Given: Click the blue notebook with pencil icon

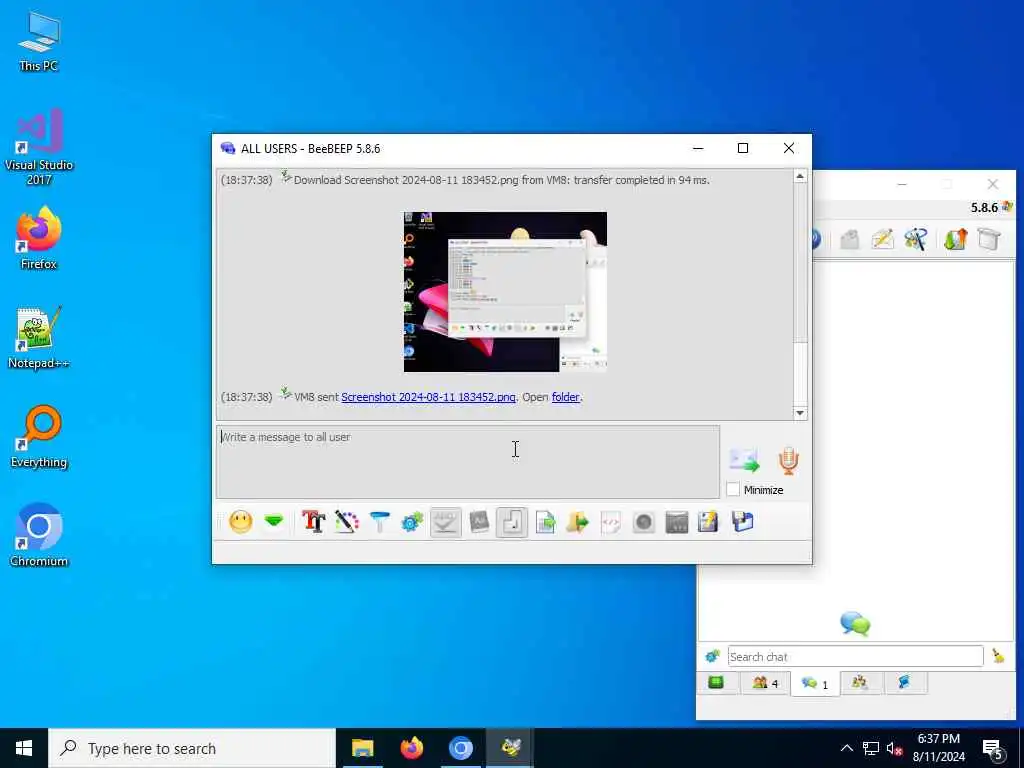Looking at the screenshot, I should [709, 522].
